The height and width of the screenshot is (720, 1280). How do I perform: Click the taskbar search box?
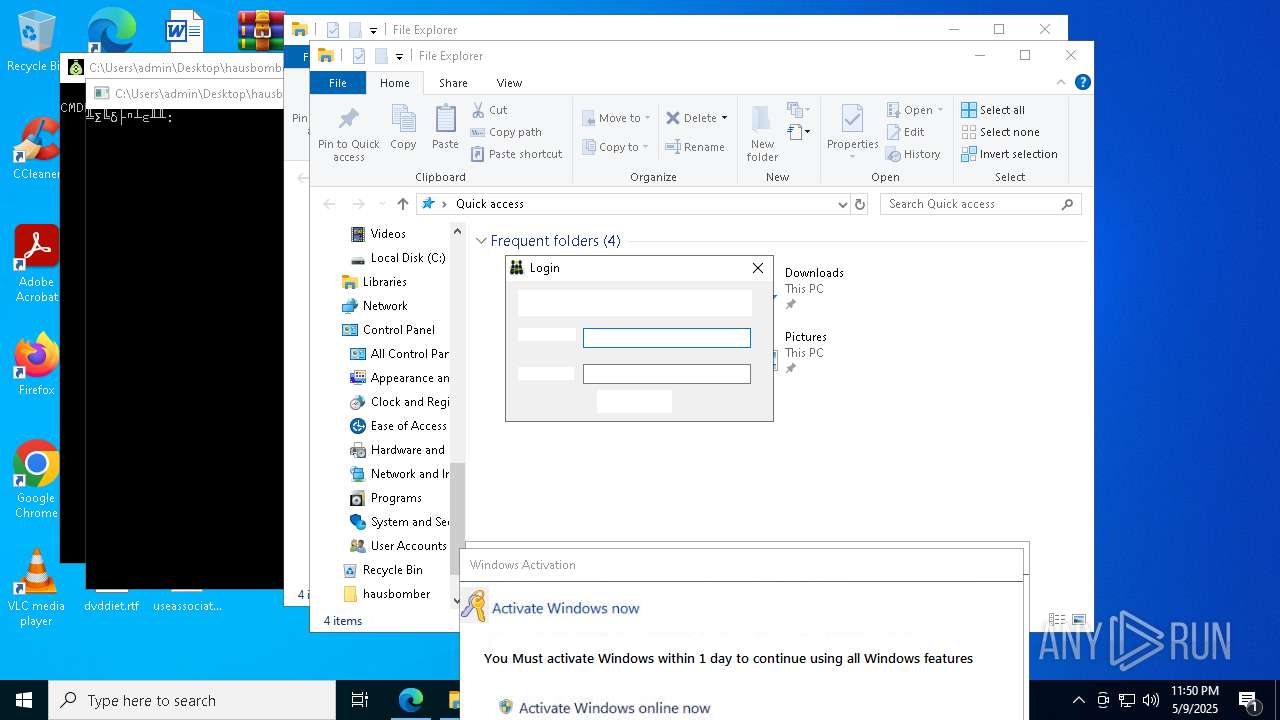click(192, 700)
